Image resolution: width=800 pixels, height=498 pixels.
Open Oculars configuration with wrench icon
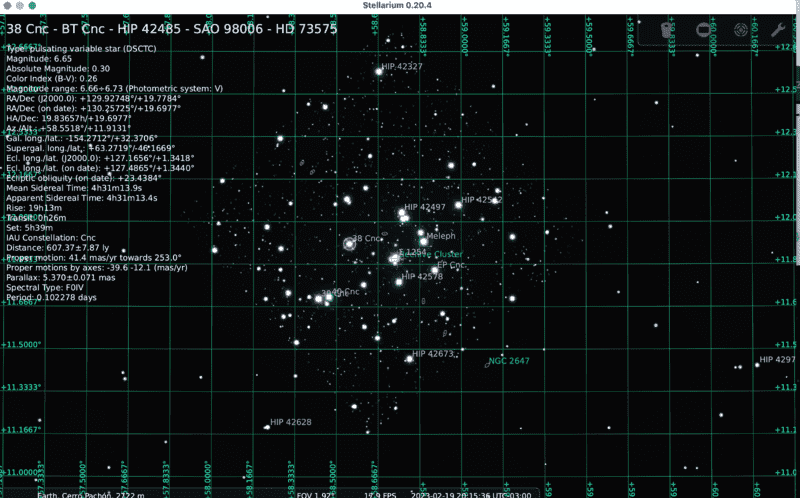[777, 31]
